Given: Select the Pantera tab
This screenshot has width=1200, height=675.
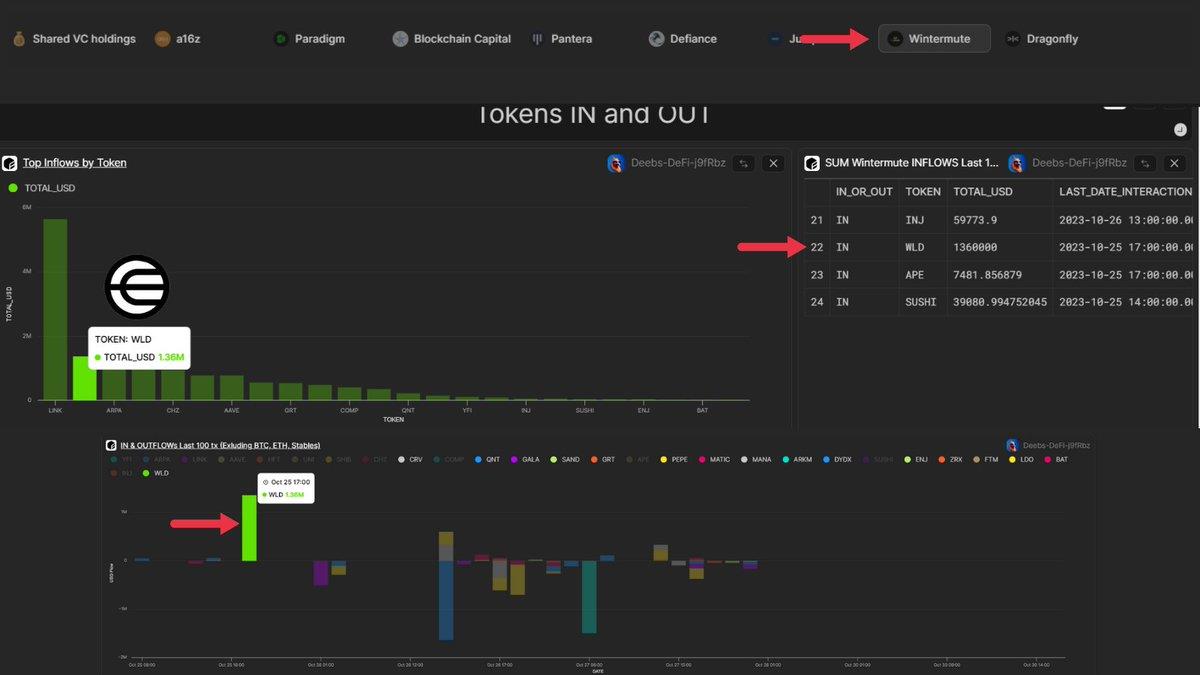Looking at the screenshot, I should 561,39.
